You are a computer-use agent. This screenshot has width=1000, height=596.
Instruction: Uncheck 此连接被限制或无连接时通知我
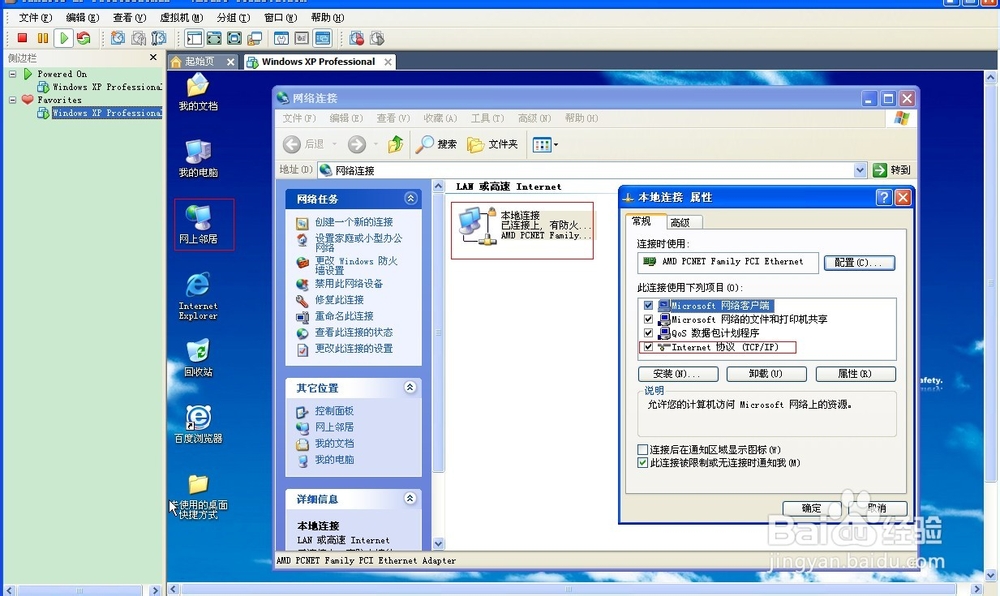643,463
